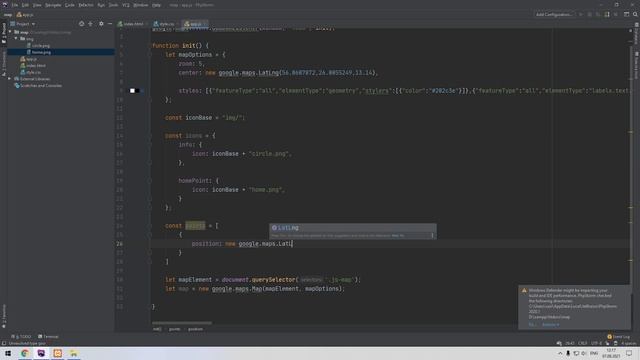Open the Project view dropdown
The width and height of the screenshot is (640, 360).
point(23,24)
